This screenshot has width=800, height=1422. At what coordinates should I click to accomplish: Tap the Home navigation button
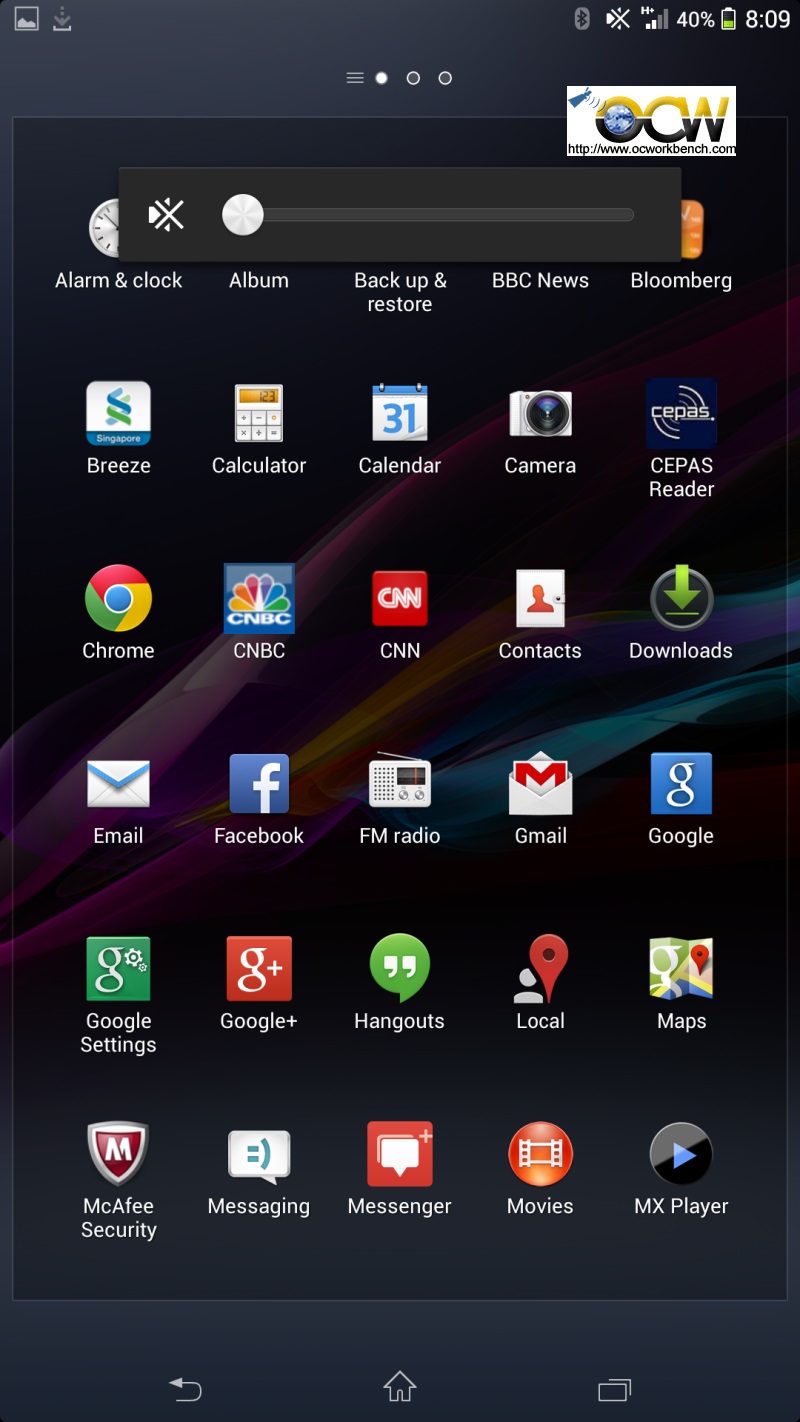400,1387
